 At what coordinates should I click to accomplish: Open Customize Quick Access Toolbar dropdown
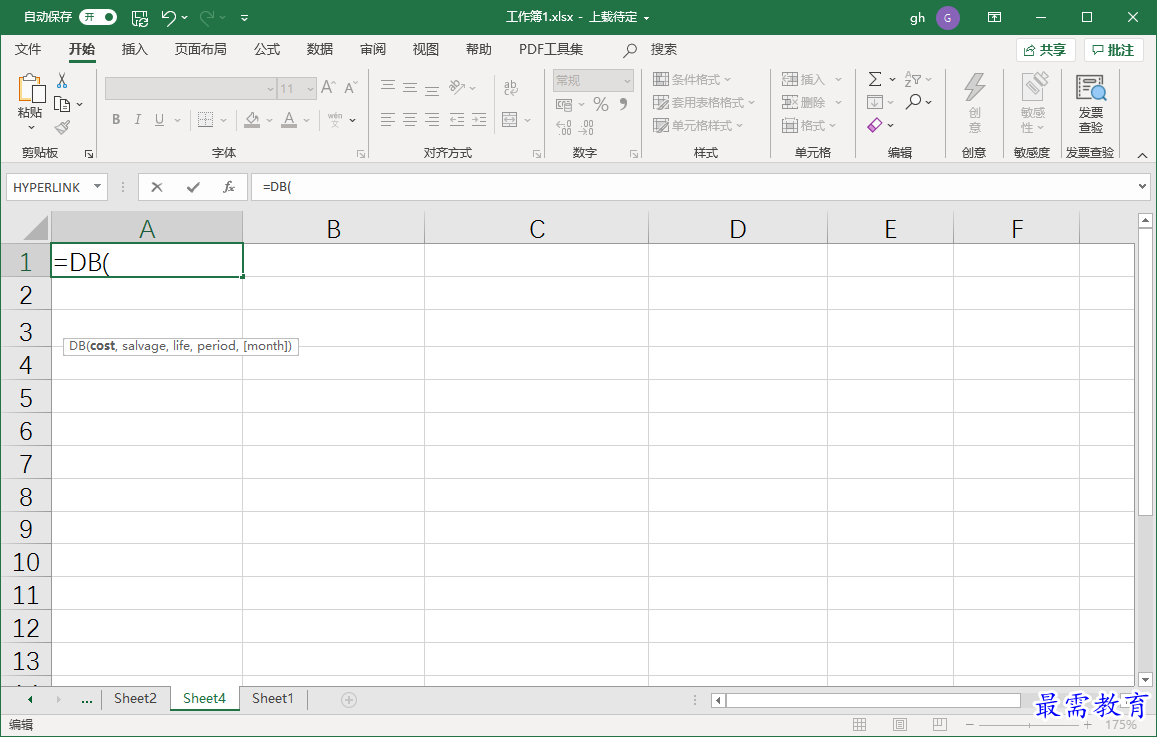[x=244, y=18]
